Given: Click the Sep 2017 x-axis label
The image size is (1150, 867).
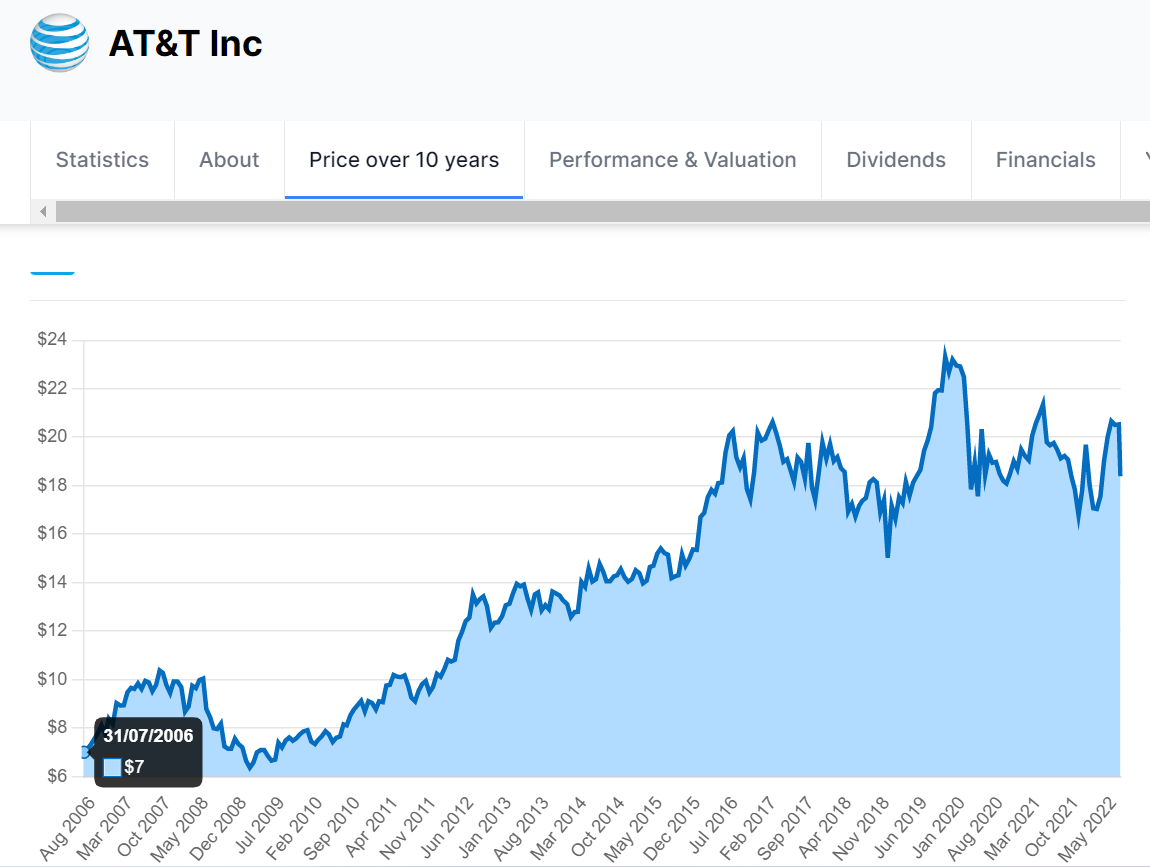Looking at the screenshot, I should [785, 829].
